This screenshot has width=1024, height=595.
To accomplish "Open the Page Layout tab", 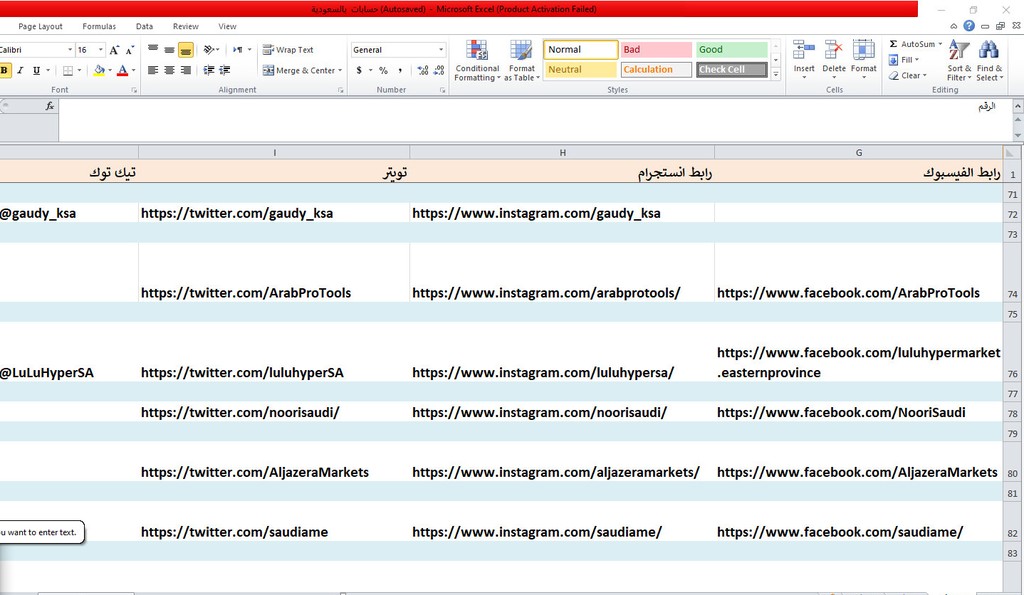I will pos(40,26).
